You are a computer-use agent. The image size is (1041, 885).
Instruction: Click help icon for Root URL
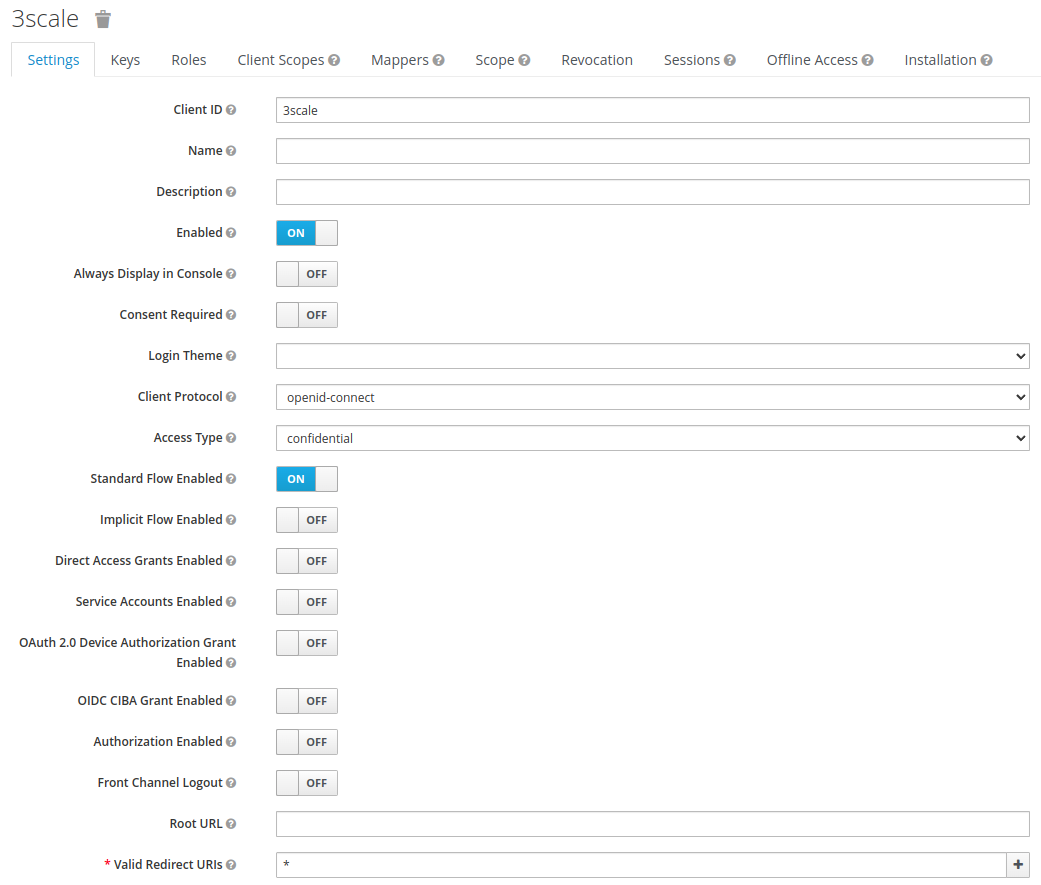231,823
